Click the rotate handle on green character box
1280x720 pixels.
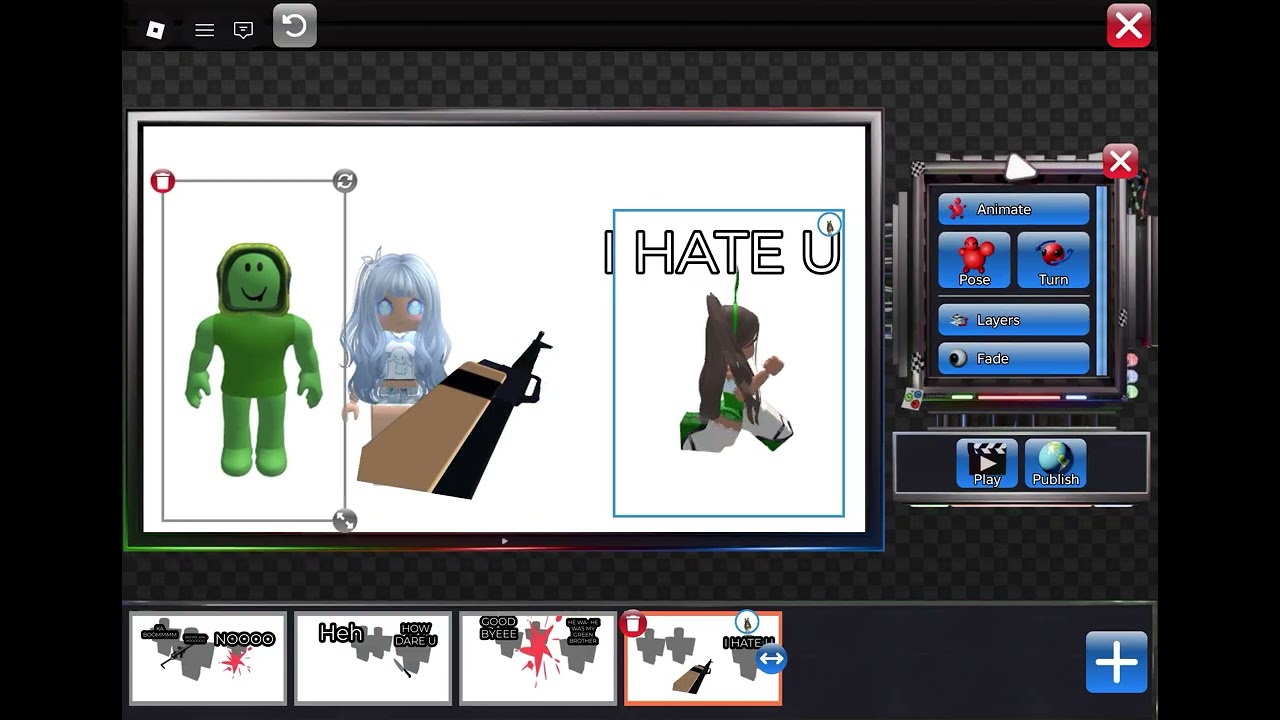click(x=345, y=181)
